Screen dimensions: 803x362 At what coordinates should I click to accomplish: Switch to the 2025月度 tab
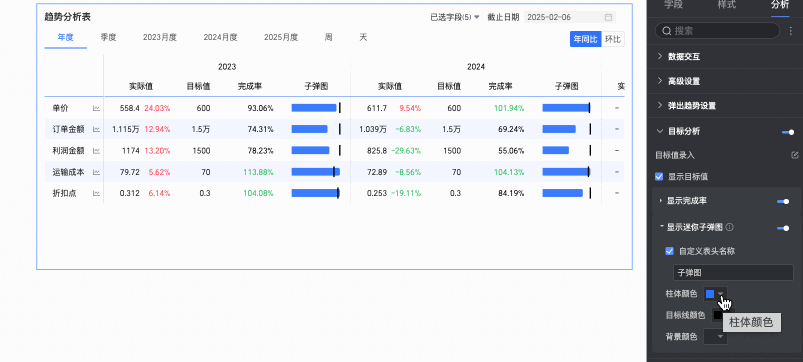tap(281, 37)
